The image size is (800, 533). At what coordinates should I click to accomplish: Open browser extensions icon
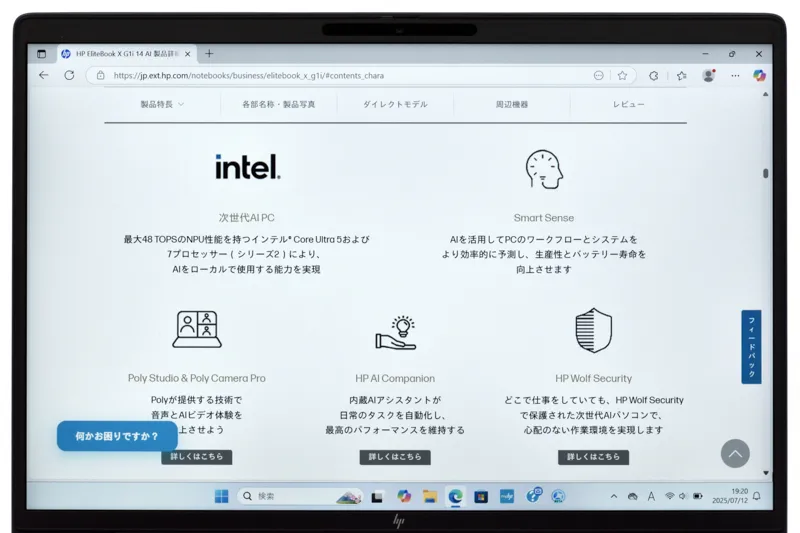[653, 75]
